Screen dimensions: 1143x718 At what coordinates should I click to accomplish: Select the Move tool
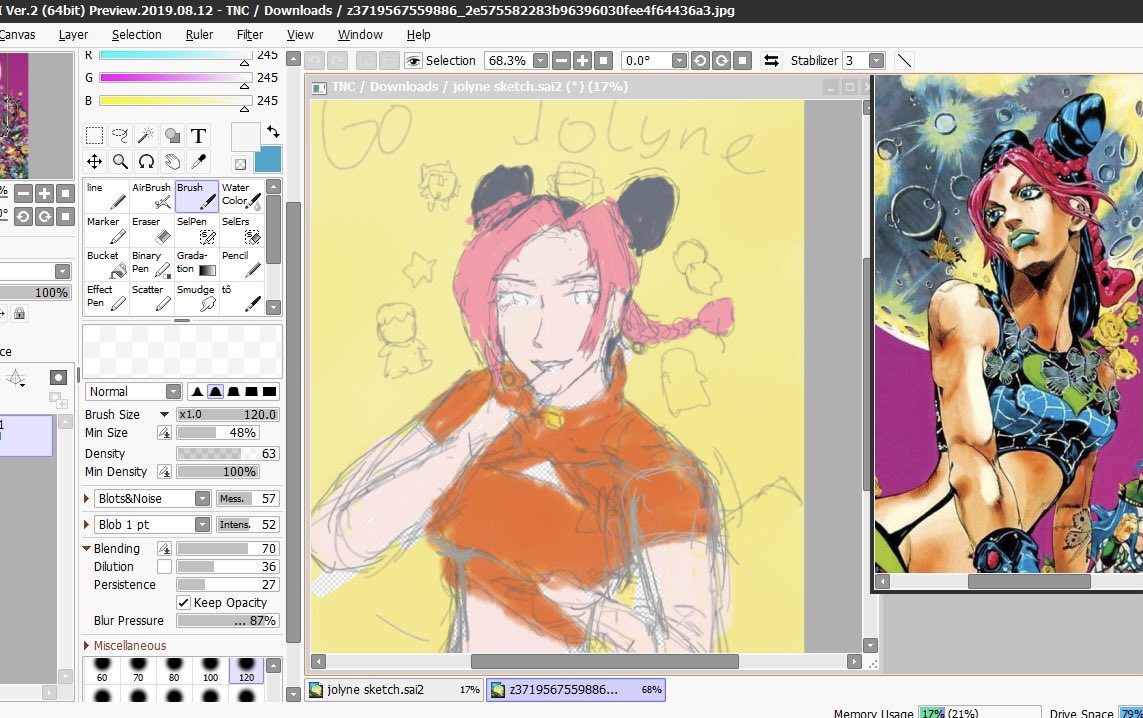point(95,161)
